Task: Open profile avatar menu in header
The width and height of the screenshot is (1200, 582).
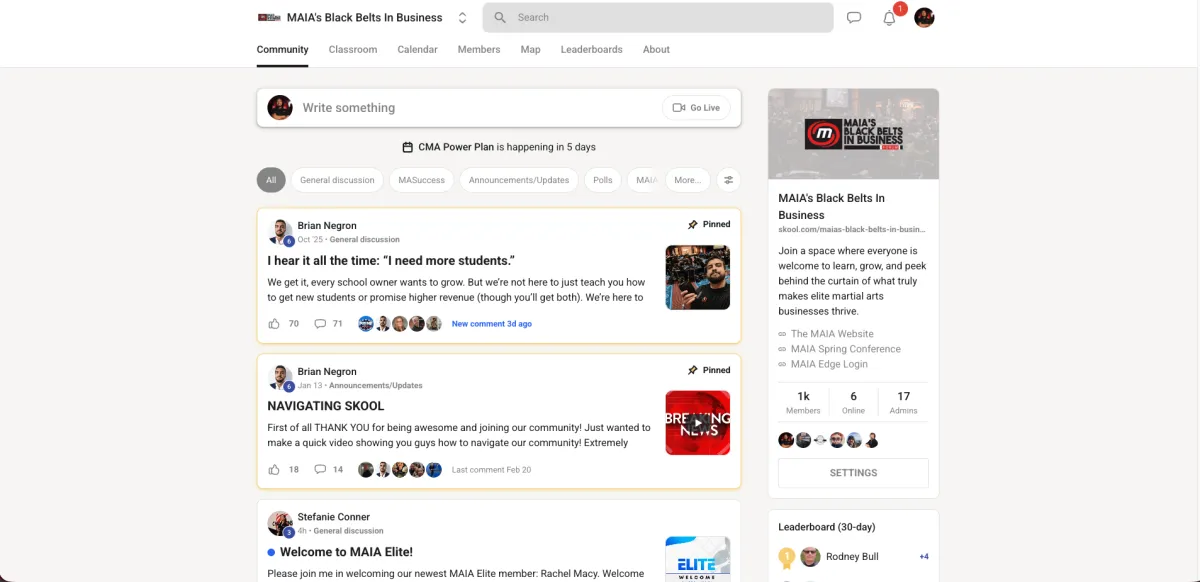Action: (x=924, y=18)
